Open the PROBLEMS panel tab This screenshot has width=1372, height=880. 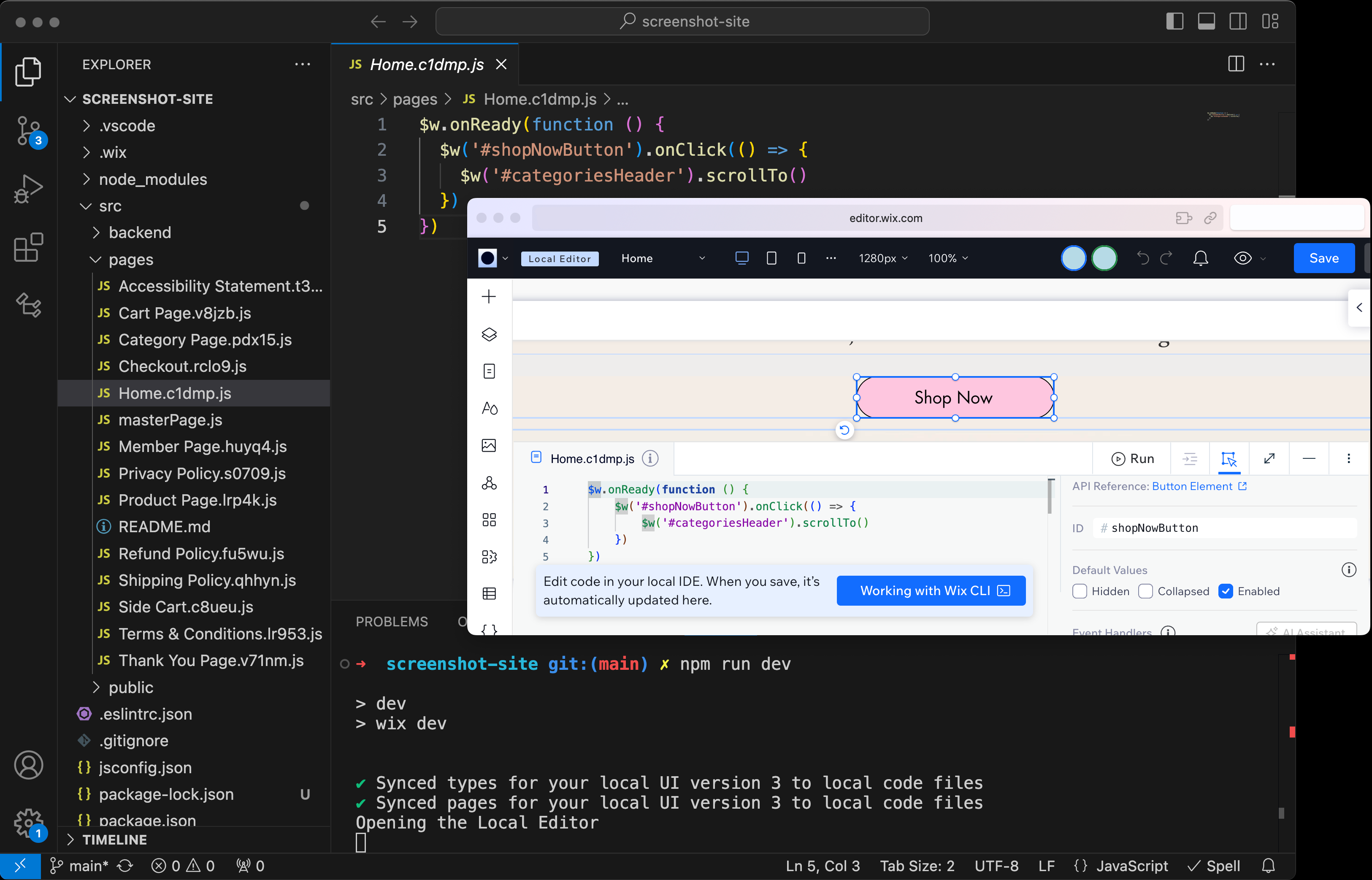[392, 622]
